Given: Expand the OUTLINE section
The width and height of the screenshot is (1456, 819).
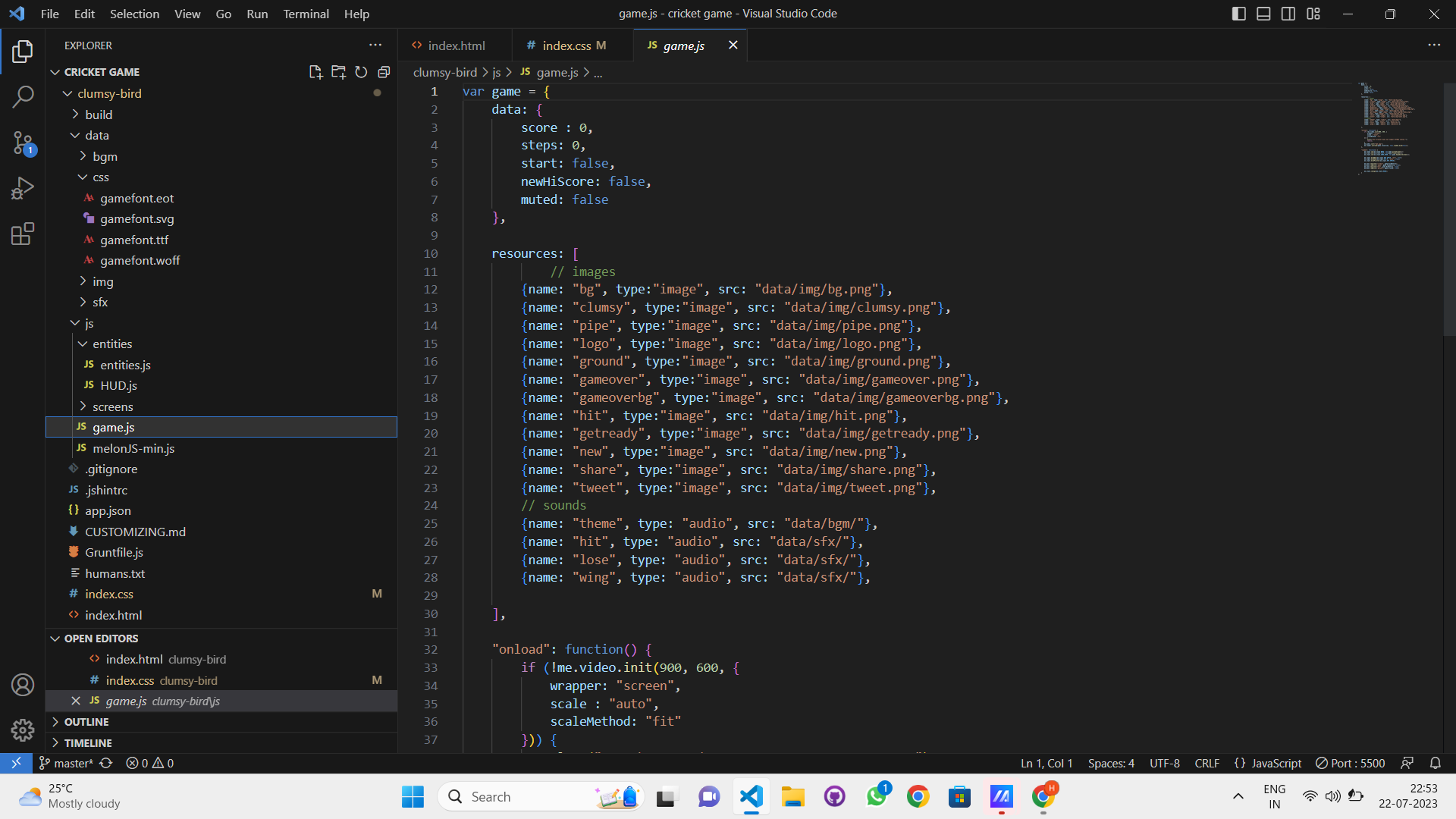Looking at the screenshot, I should tap(86, 722).
